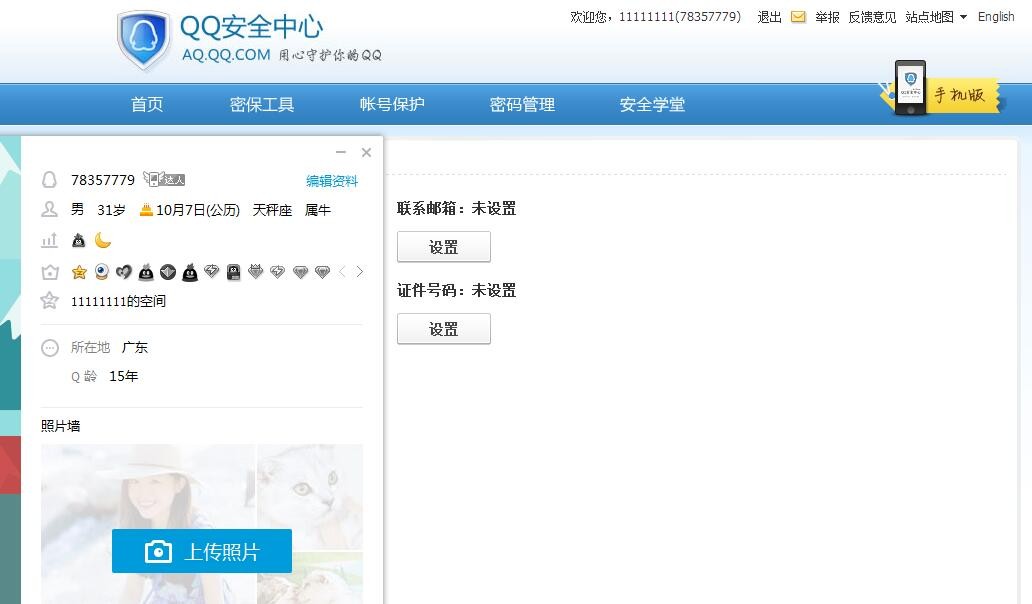Image resolution: width=1032 pixels, height=604 pixels.
Task: Open the mail envelope icon in header
Action: [798, 17]
